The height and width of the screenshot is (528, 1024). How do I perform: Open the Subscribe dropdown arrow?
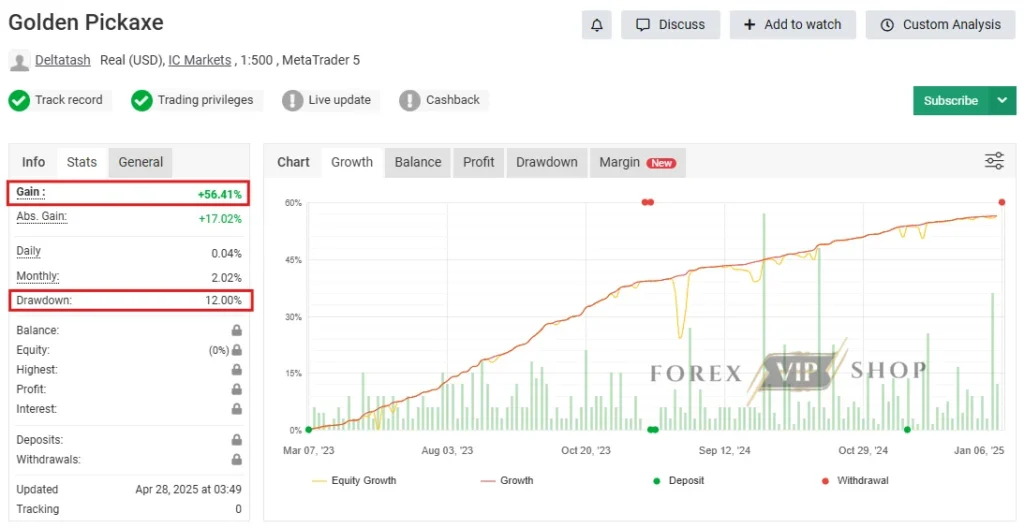pos(1002,101)
